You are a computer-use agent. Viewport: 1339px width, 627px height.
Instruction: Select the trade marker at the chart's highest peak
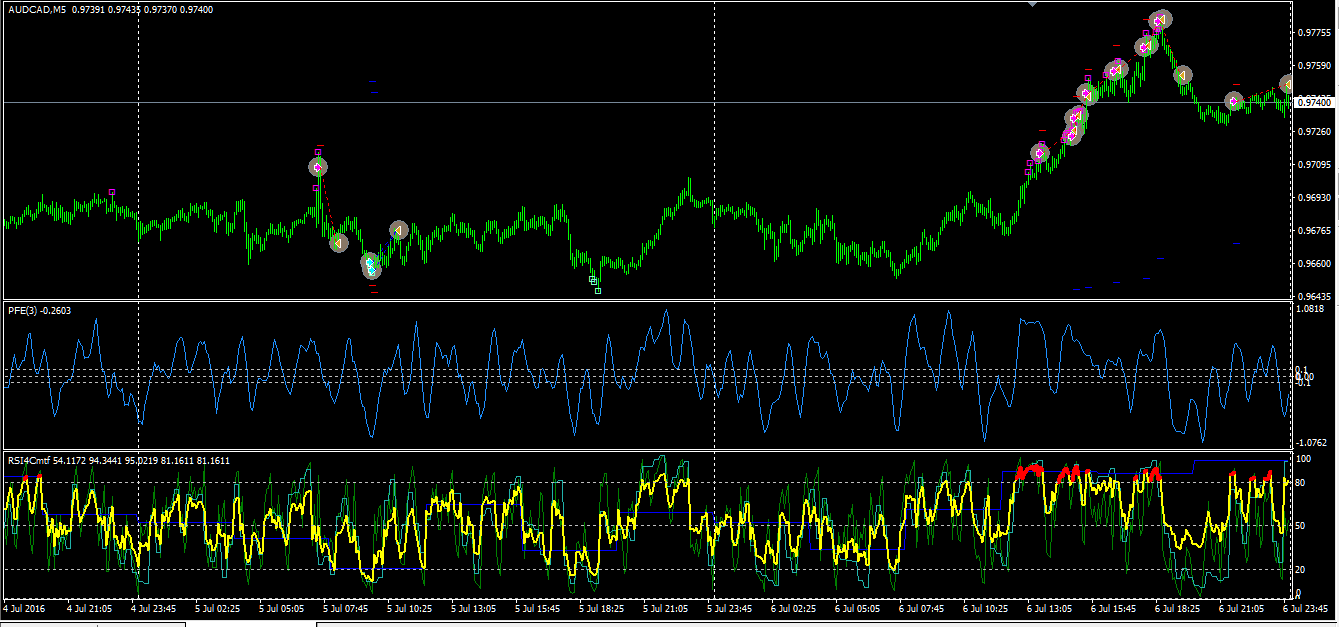click(1161, 19)
